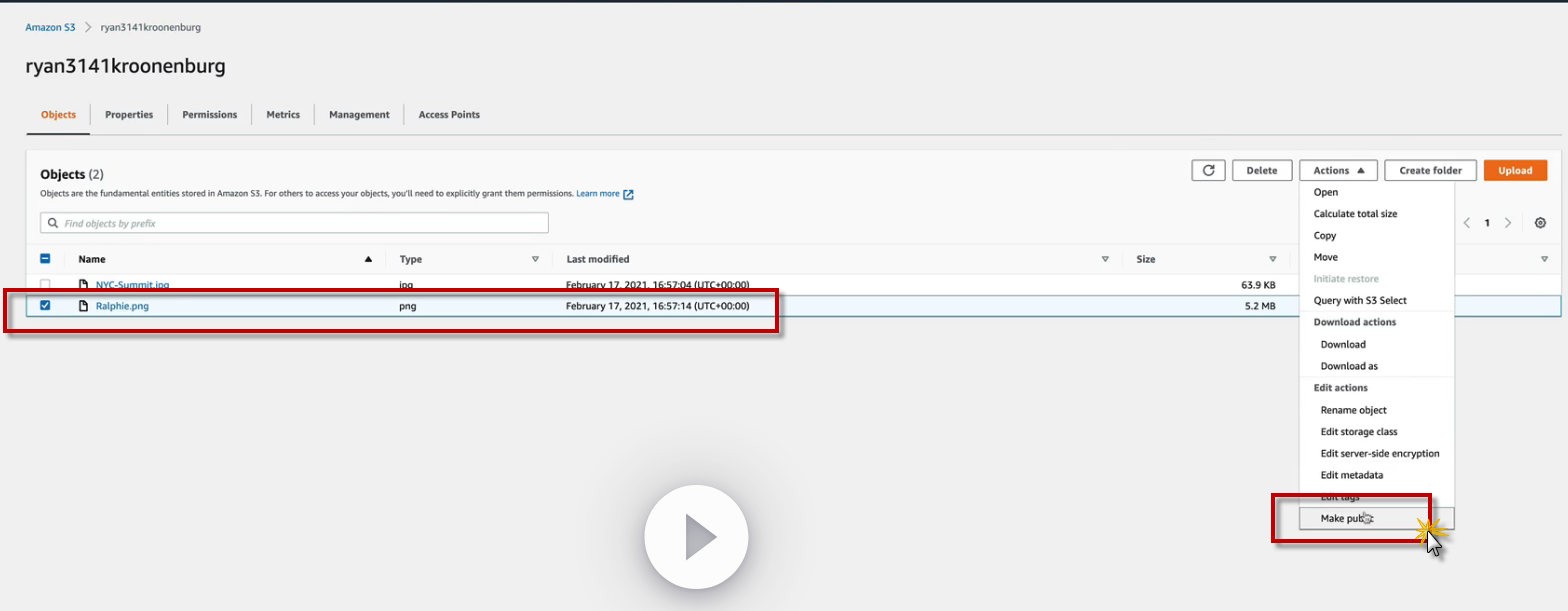Sort objects by the Name column arrow
1568x611 pixels.
[368, 259]
